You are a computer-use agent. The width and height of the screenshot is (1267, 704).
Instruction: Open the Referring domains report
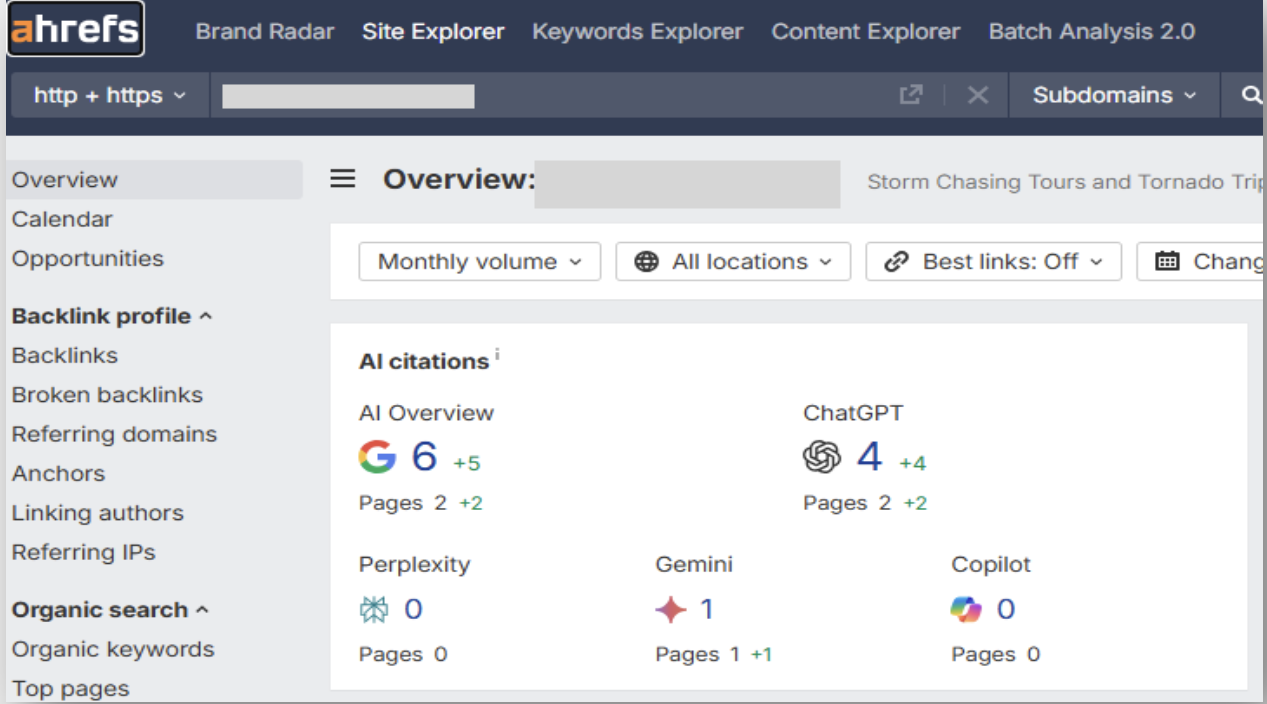(114, 434)
